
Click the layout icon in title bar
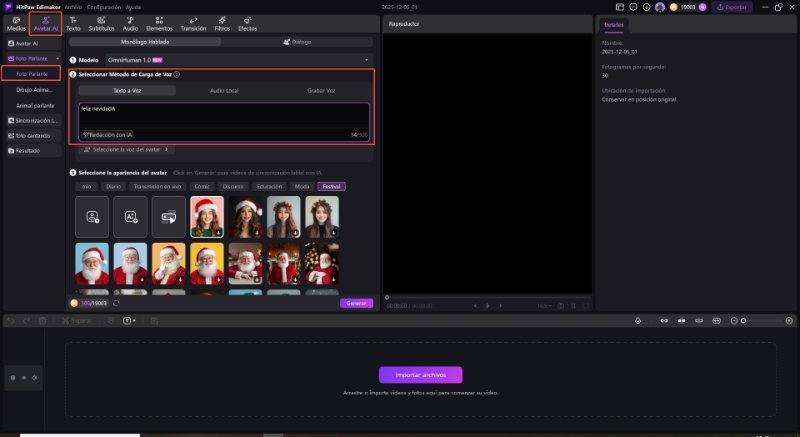620,7
